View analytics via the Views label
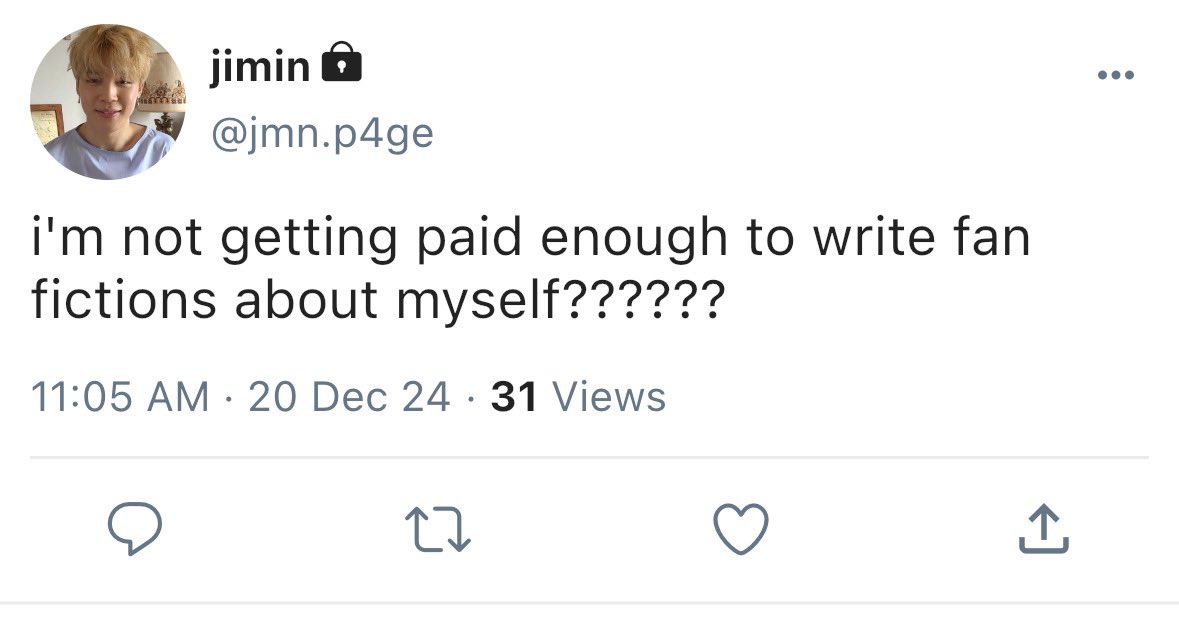The height and width of the screenshot is (621, 1179). tap(609, 397)
